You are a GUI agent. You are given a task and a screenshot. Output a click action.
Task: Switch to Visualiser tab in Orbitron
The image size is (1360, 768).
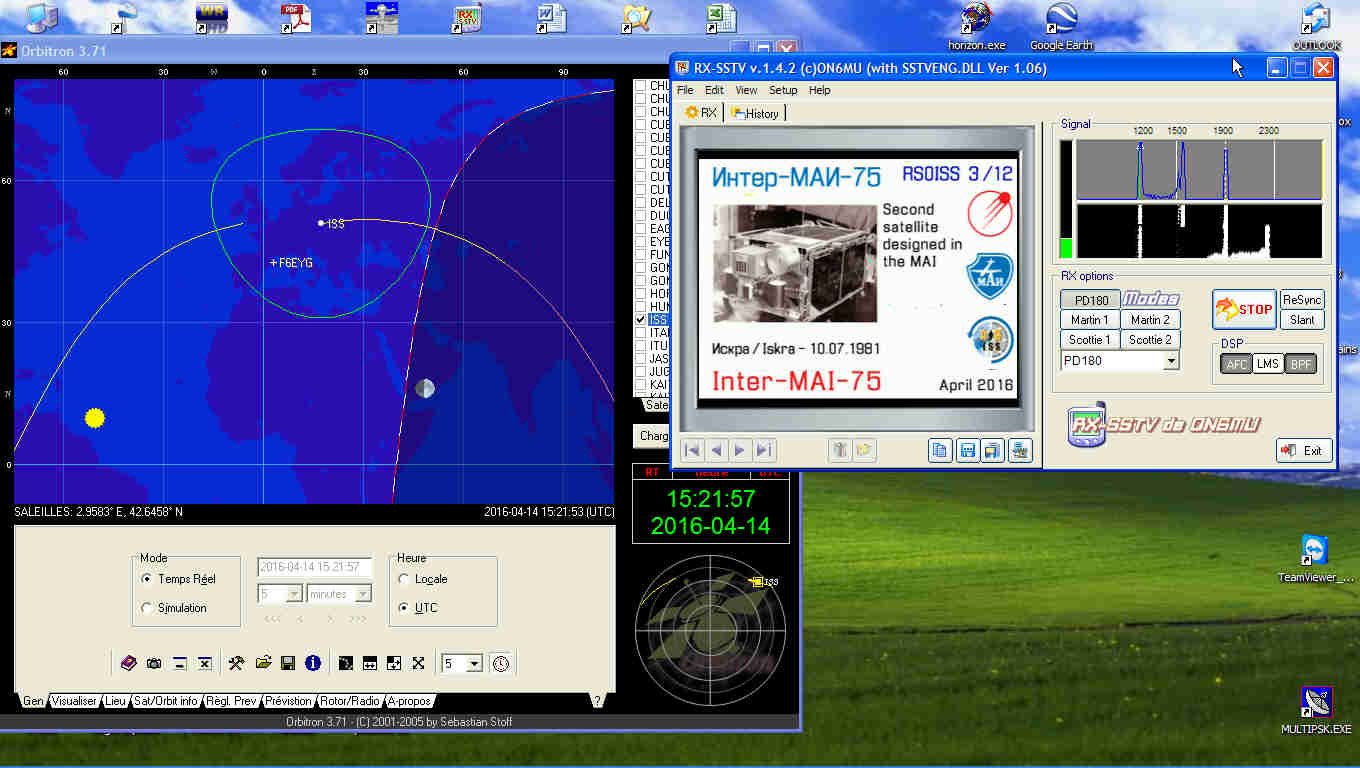click(x=74, y=701)
